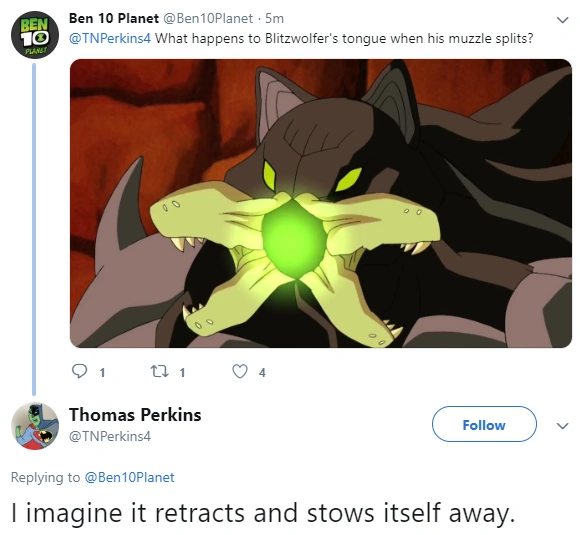The height and width of the screenshot is (535, 580).
Task: Click the retweet arrows icon
Action: [x=159, y=371]
